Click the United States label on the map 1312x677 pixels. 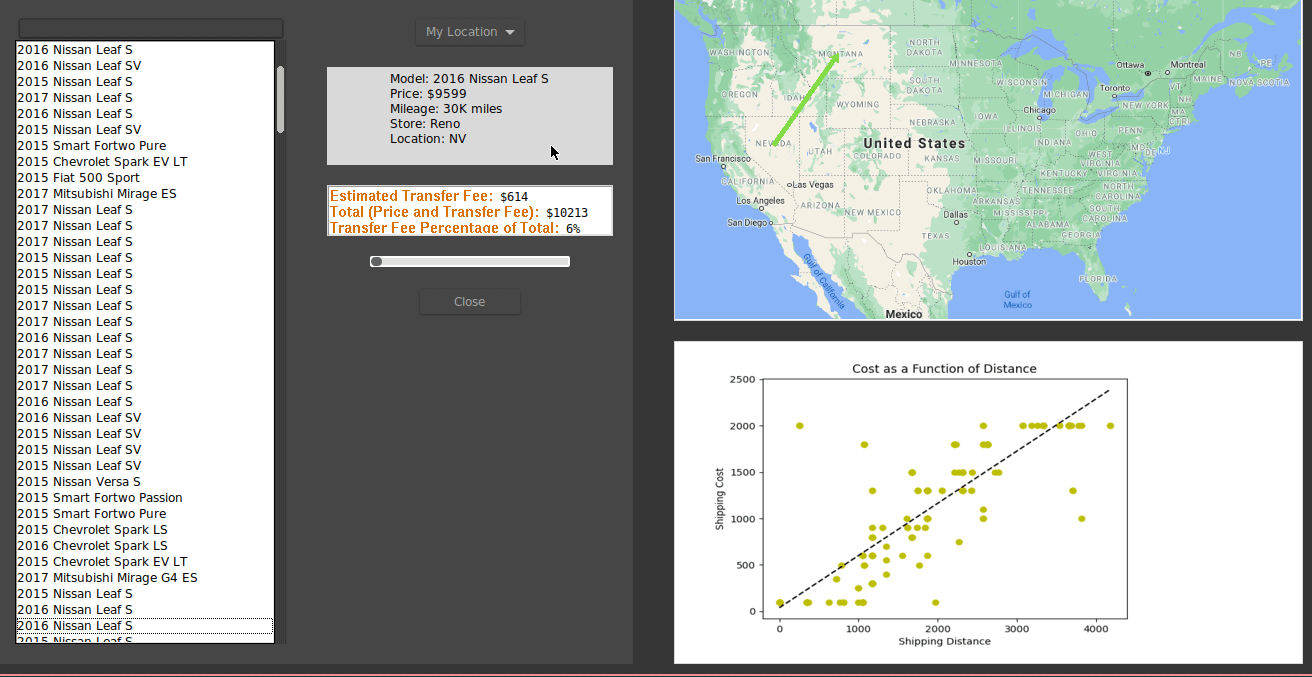click(914, 143)
